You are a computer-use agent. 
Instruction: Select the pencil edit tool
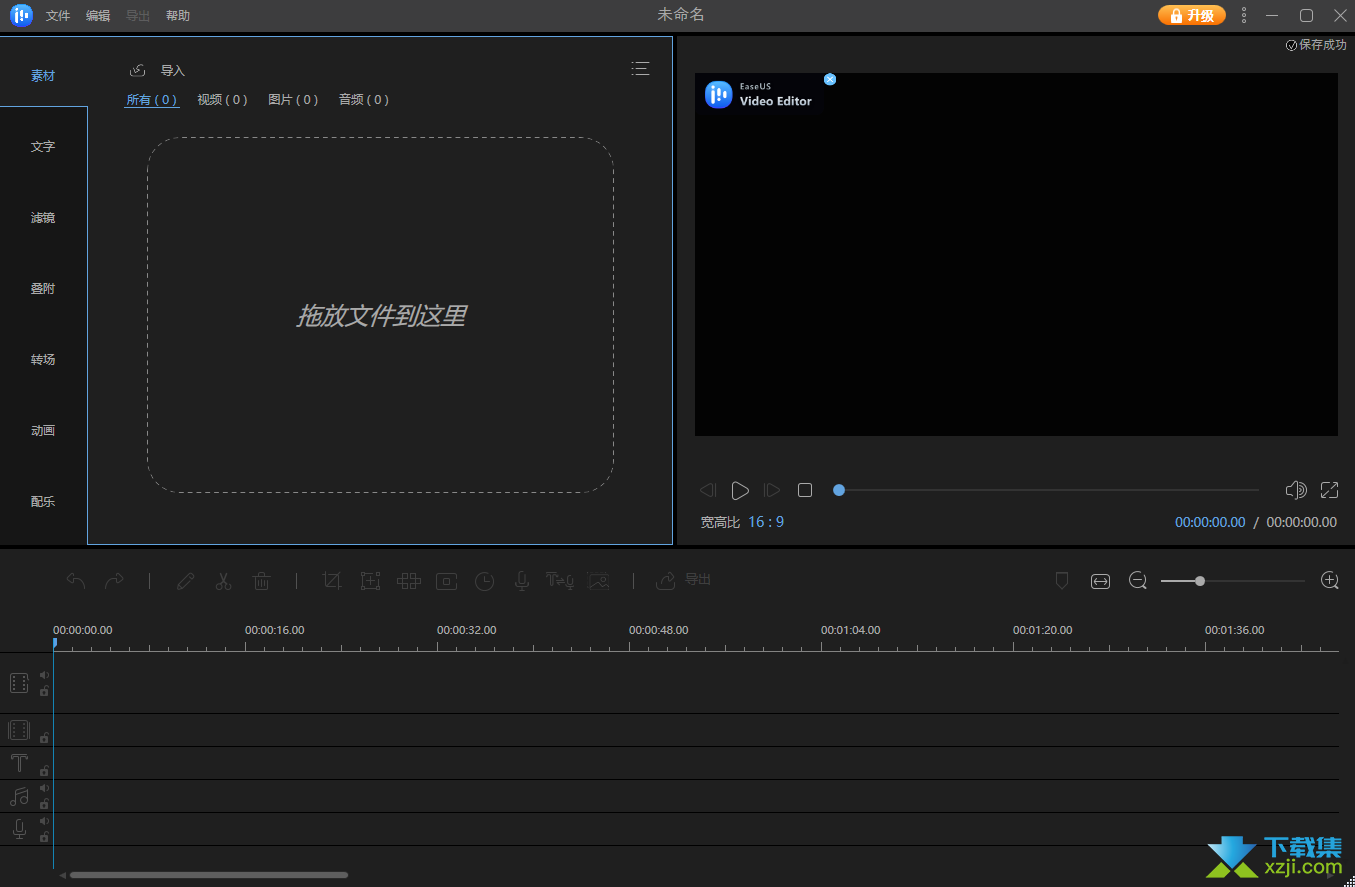[185, 581]
